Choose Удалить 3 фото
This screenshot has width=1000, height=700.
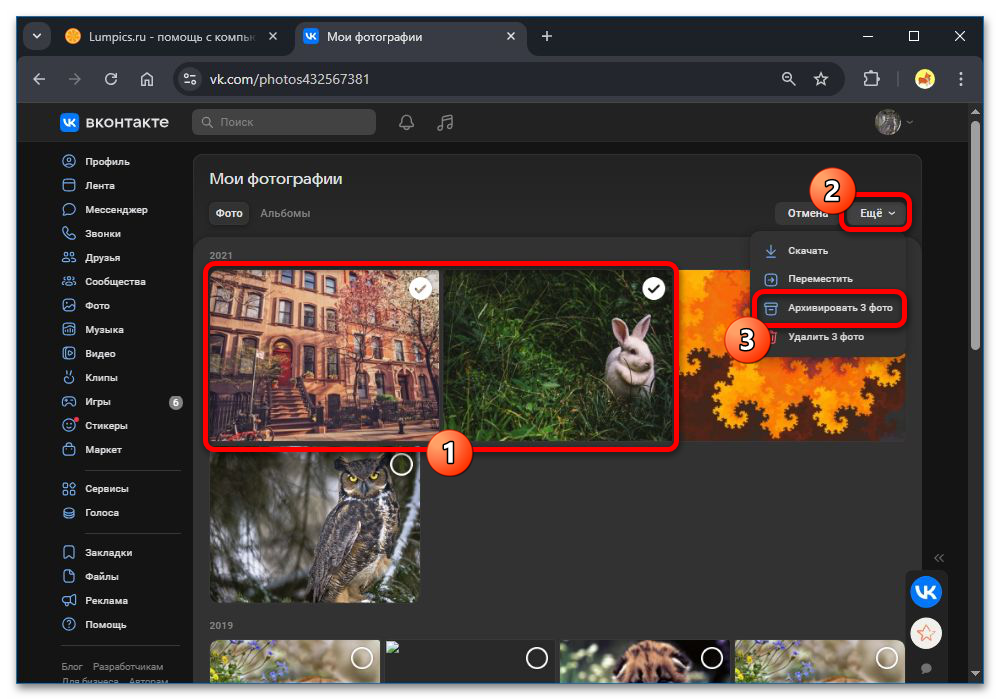[x=828, y=337]
